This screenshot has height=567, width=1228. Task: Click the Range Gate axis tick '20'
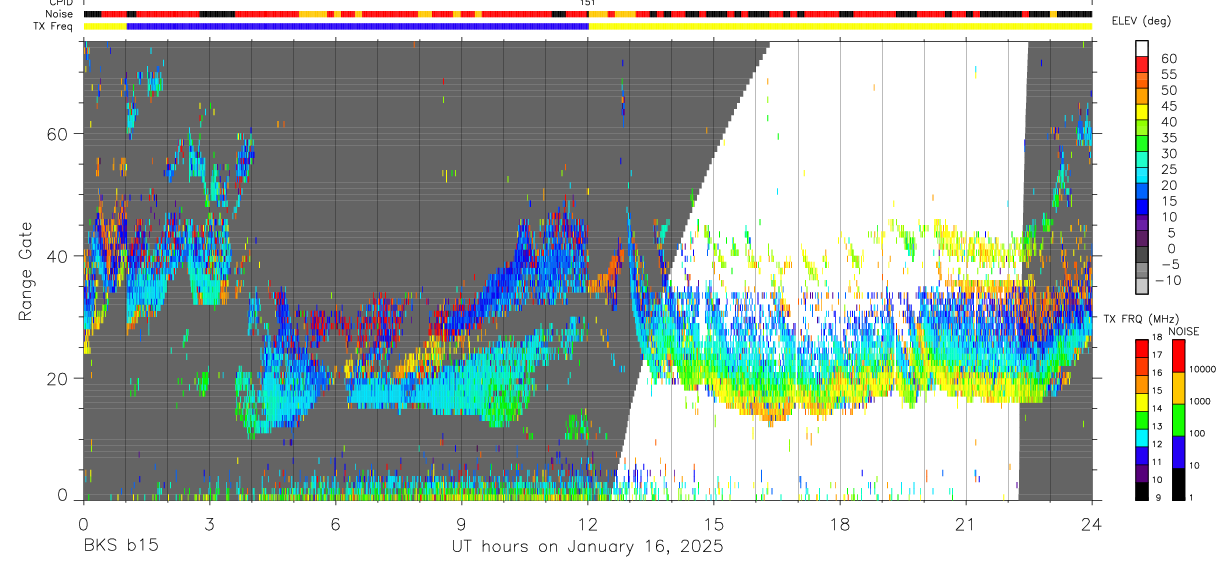(57, 378)
